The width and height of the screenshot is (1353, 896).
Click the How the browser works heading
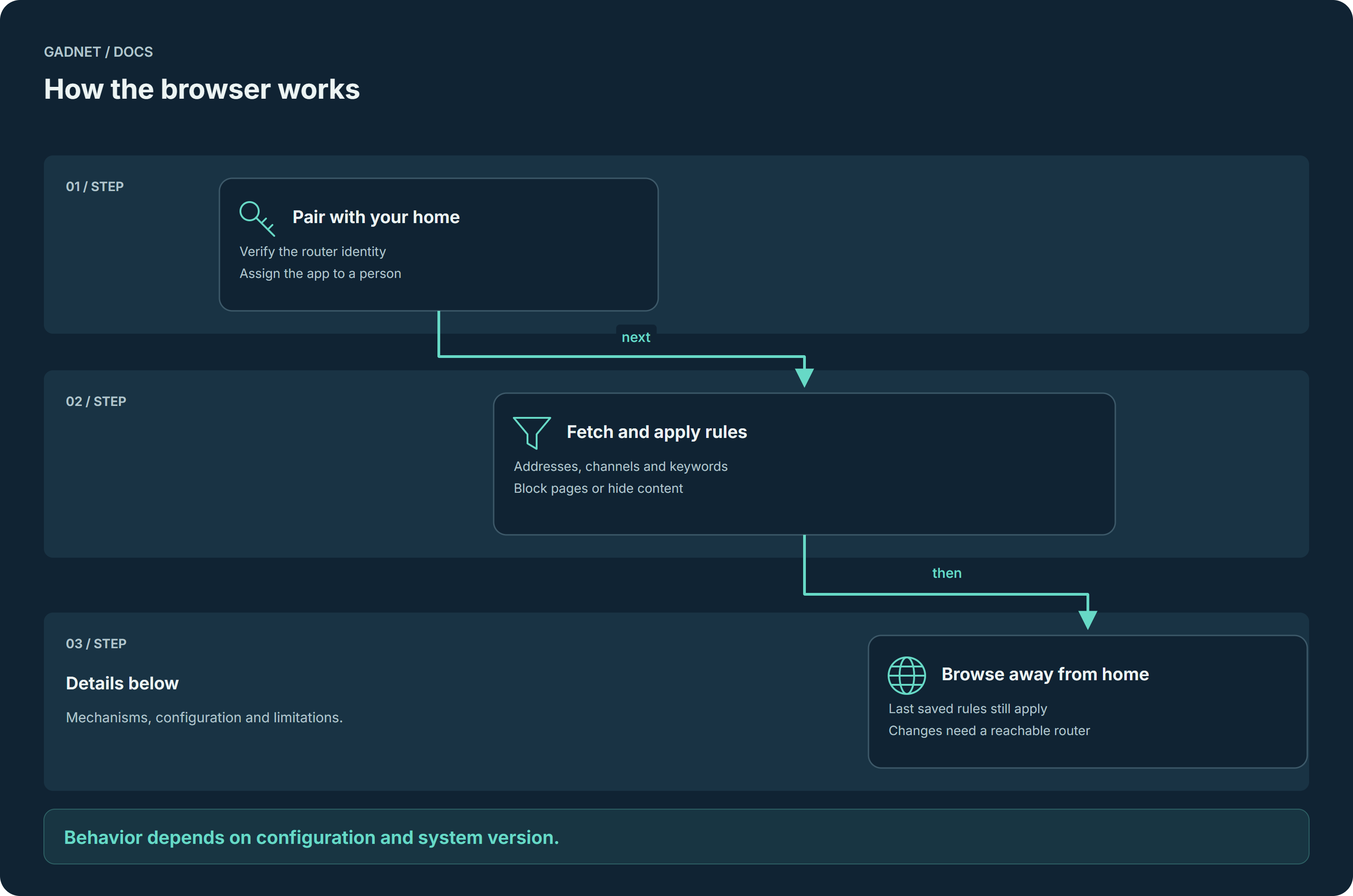202,89
